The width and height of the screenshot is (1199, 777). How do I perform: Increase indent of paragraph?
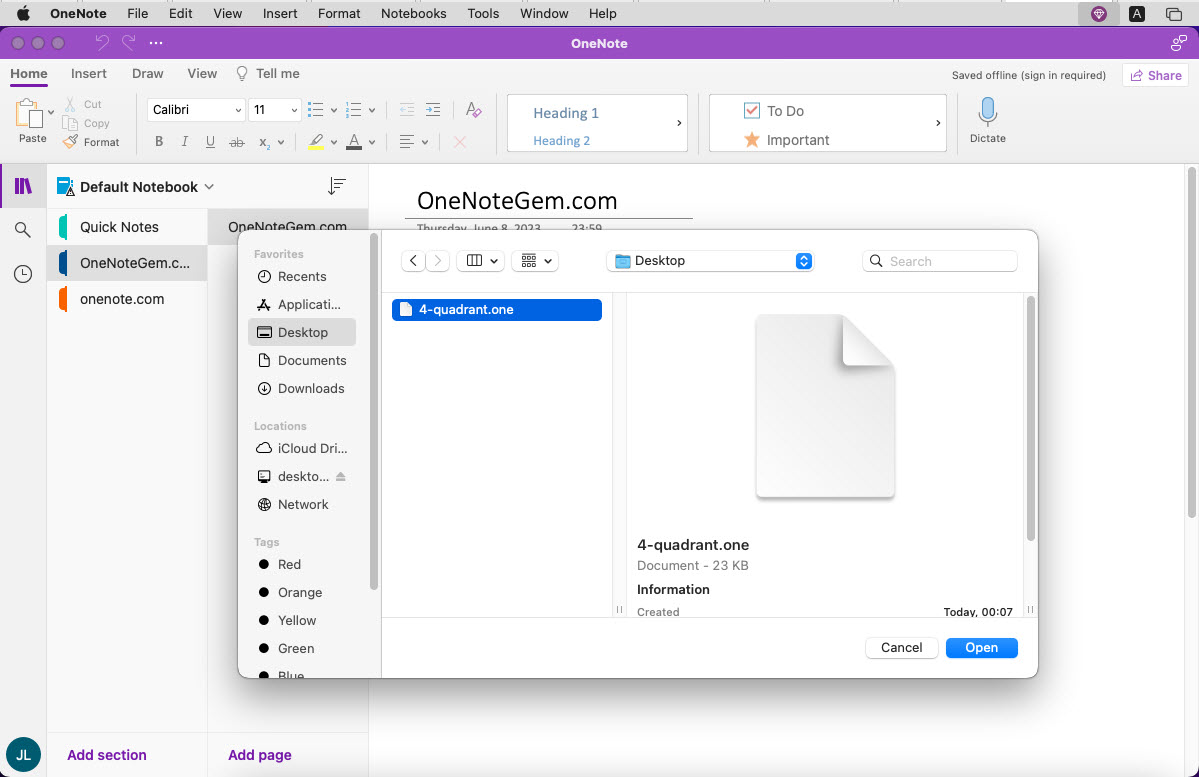(x=433, y=109)
